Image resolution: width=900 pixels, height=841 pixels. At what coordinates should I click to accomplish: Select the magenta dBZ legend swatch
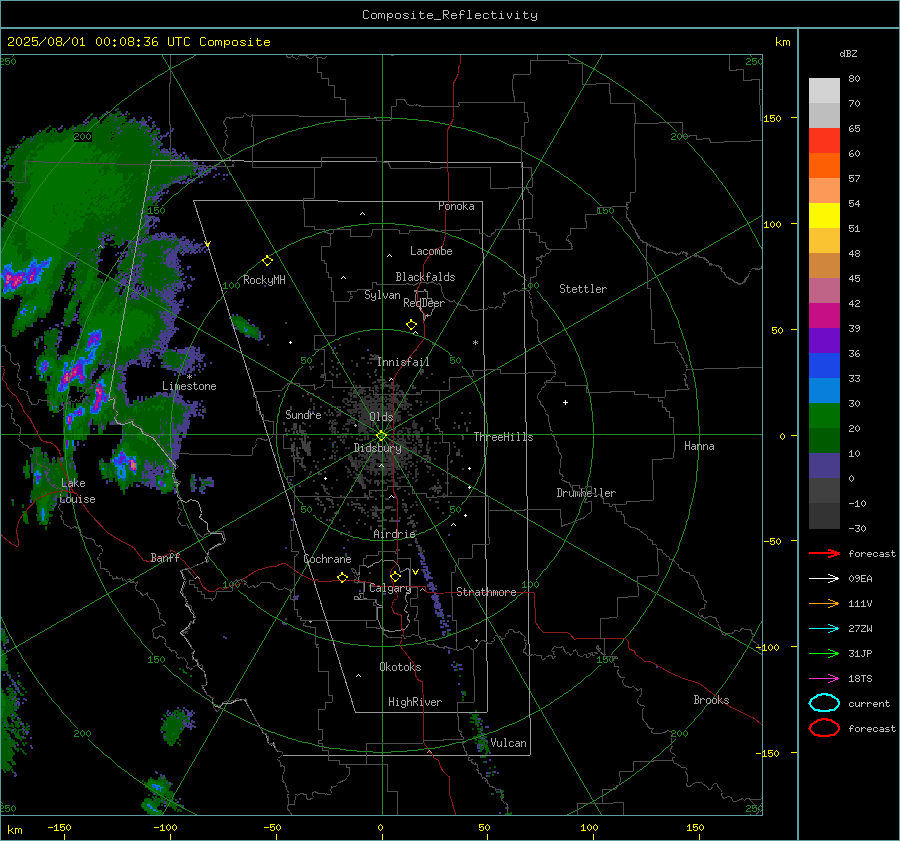click(x=824, y=315)
